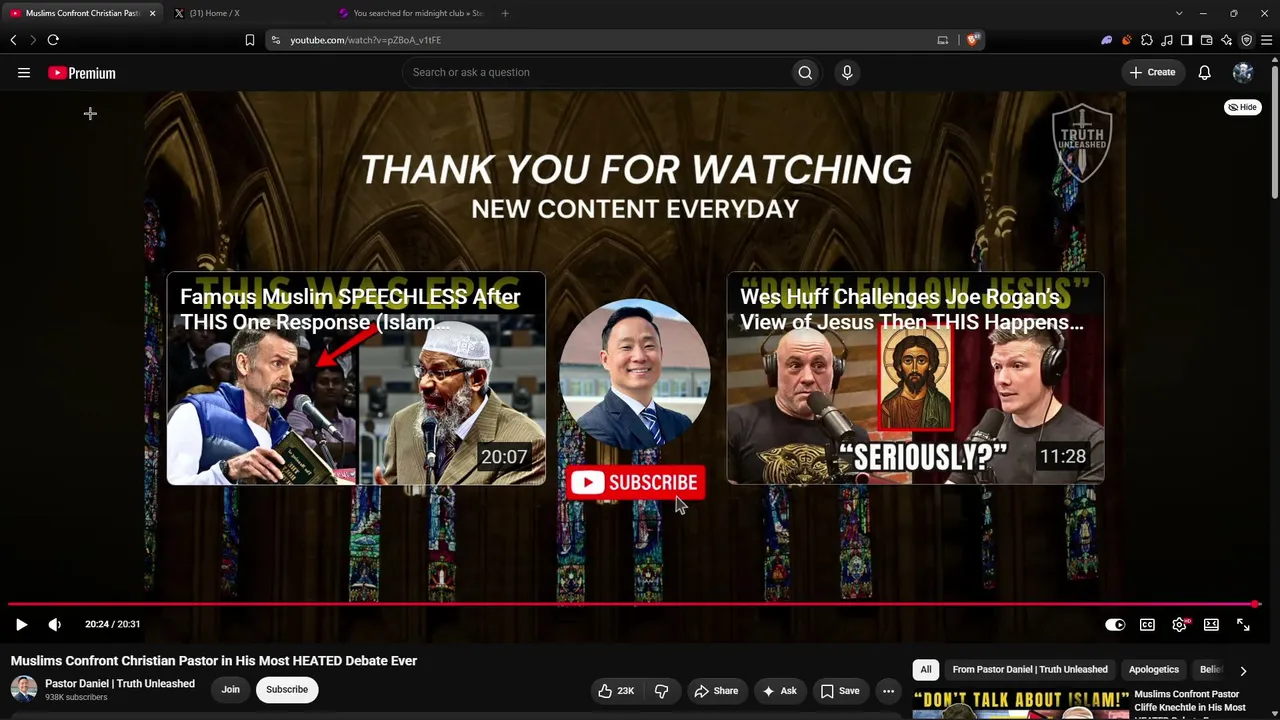This screenshot has height=720, width=1280.
Task: Open Pastor Daniel | Truth Unleashed channel name
Action: (x=120, y=684)
